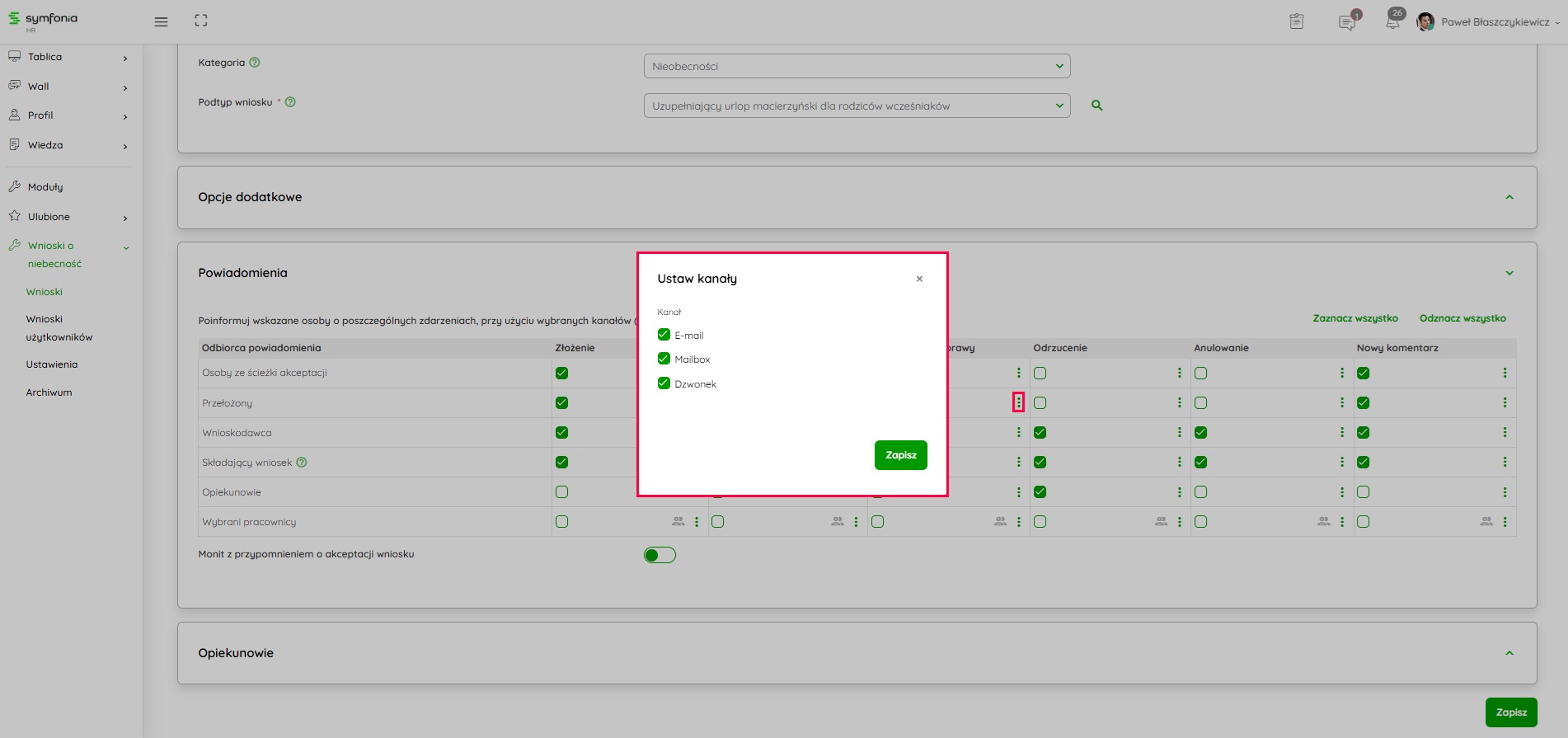This screenshot has height=738, width=1568.
Task: Open the notifications bell icon
Action: [x=1392, y=22]
